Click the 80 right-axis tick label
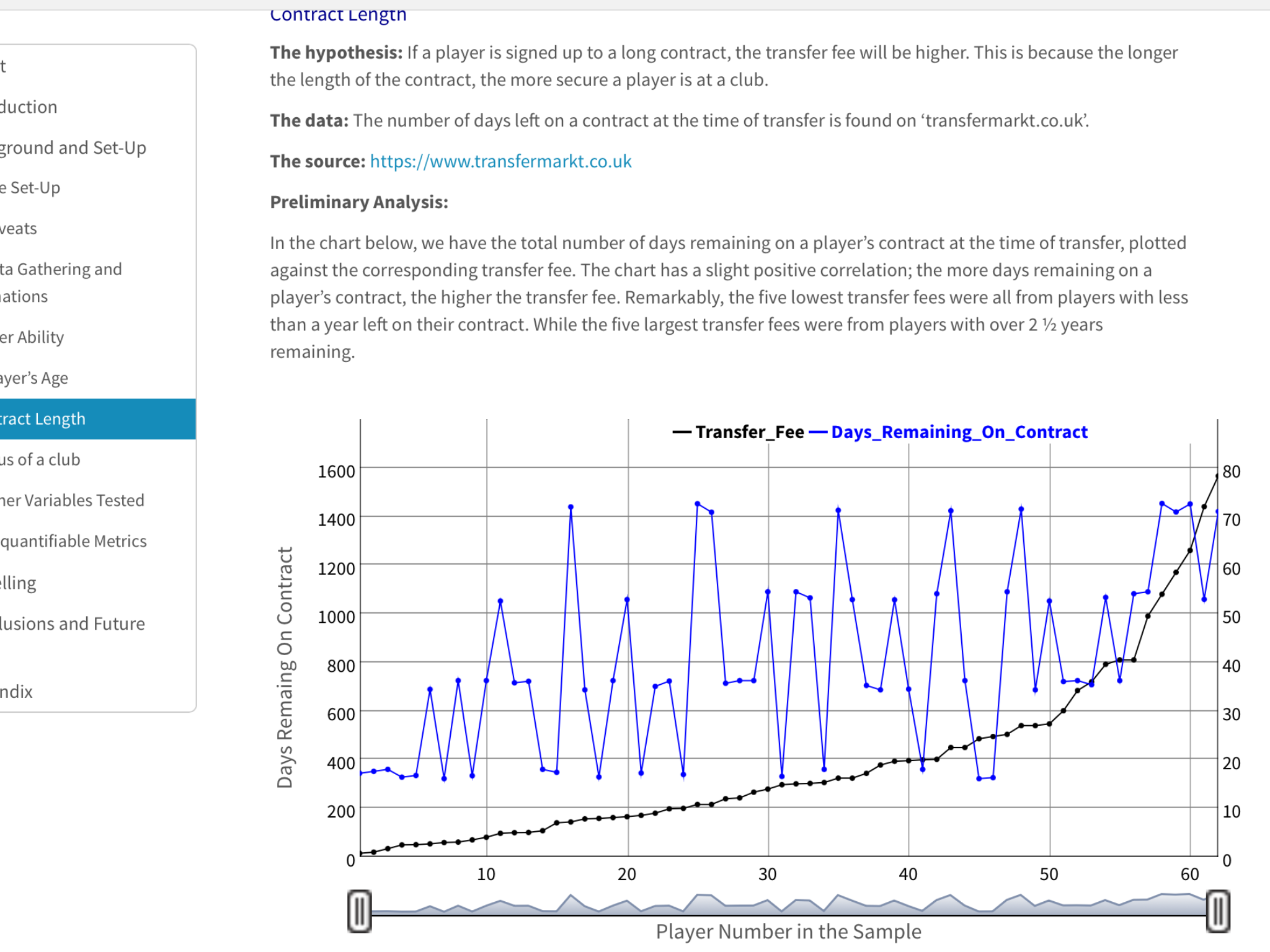 click(1232, 472)
